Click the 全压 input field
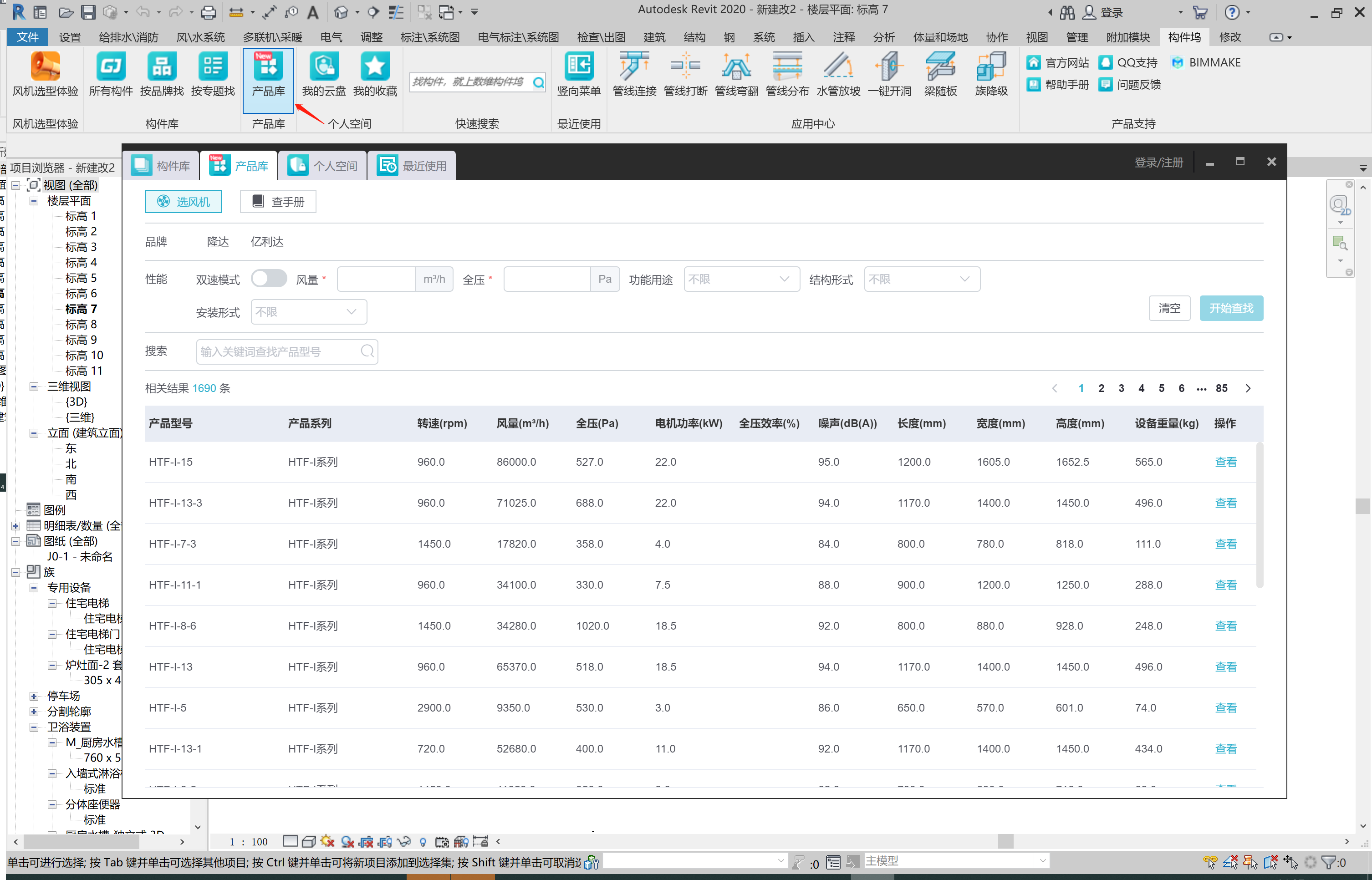This screenshot has height=880, width=1372. 547,279
